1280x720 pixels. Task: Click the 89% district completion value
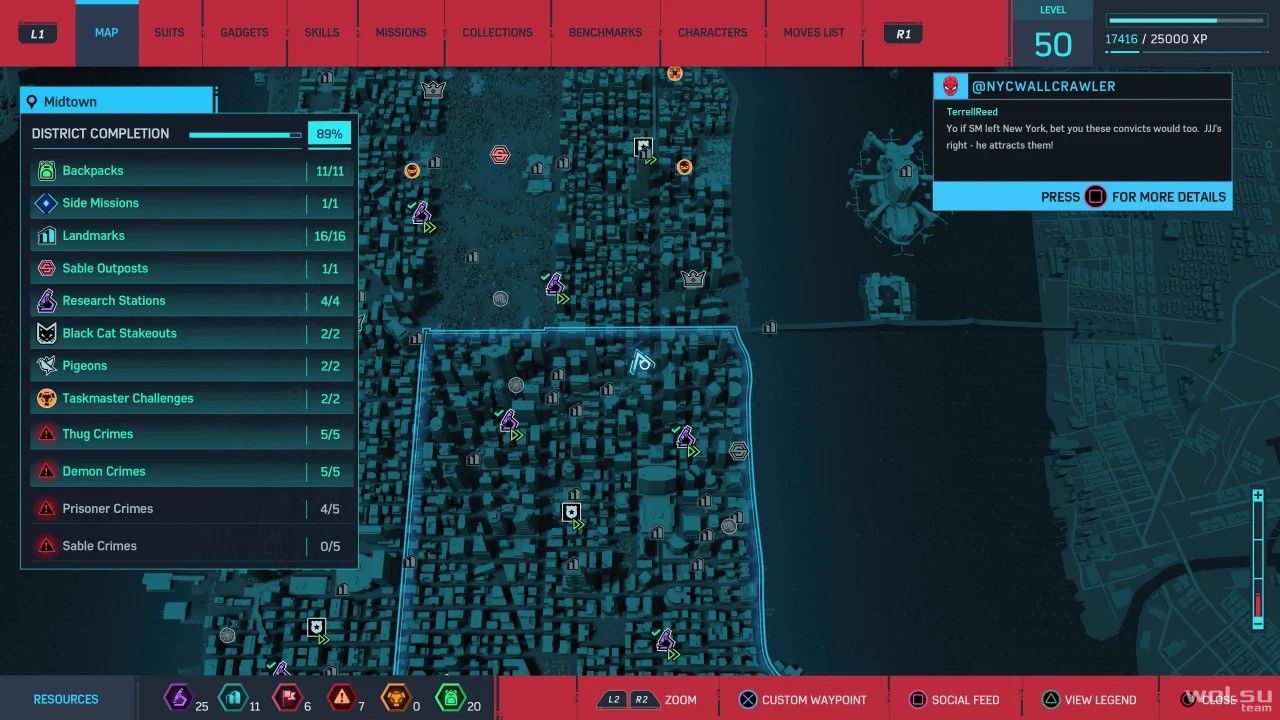(329, 134)
